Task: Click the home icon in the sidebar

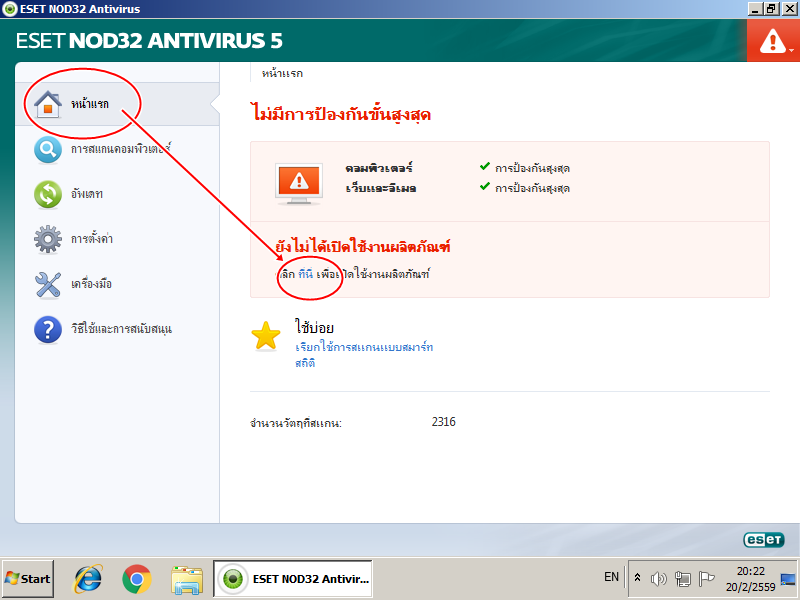Action: coord(48,104)
